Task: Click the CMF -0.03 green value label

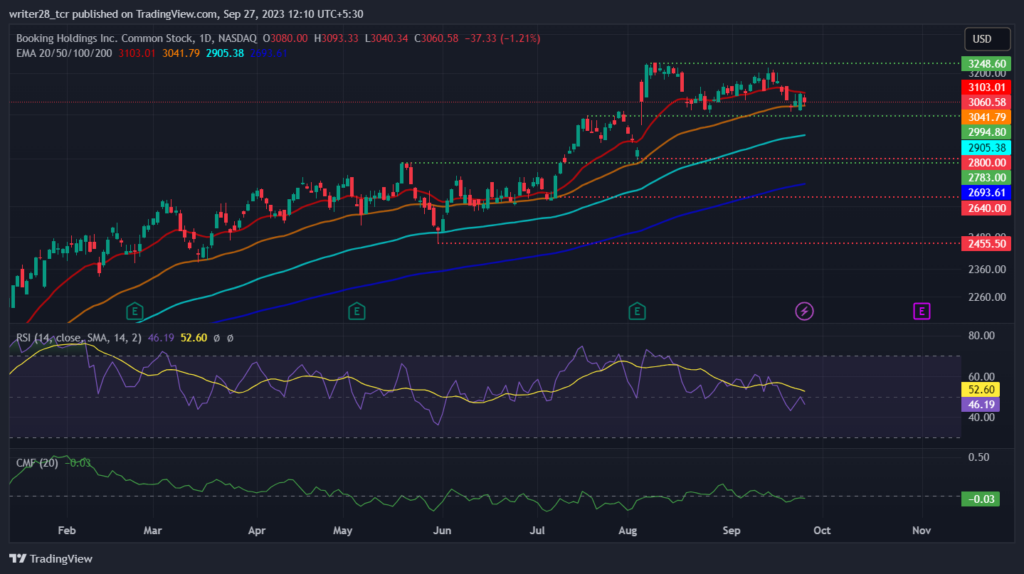Action: 980,499
